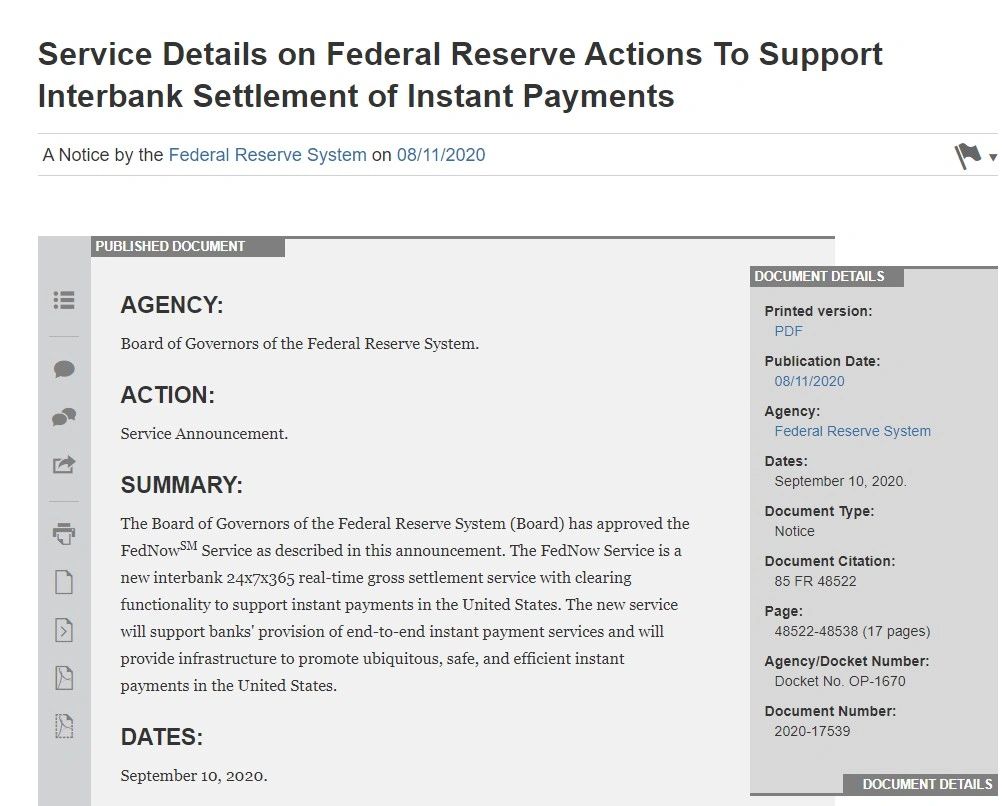
Task: Select the top DOCUMENT DETAILS tab
Action: click(x=827, y=277)
